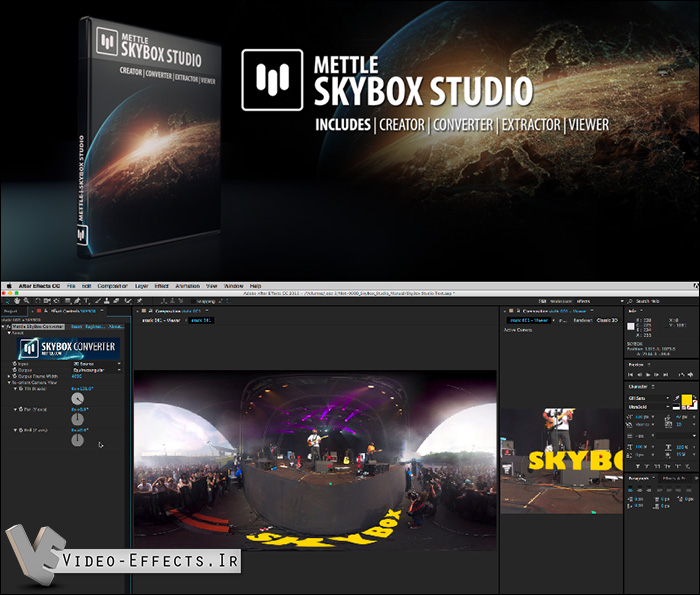Toggle stopwatch for Tilt (X axis)
This screenshot has width=700, height=595.
click(x=21, y=389)
